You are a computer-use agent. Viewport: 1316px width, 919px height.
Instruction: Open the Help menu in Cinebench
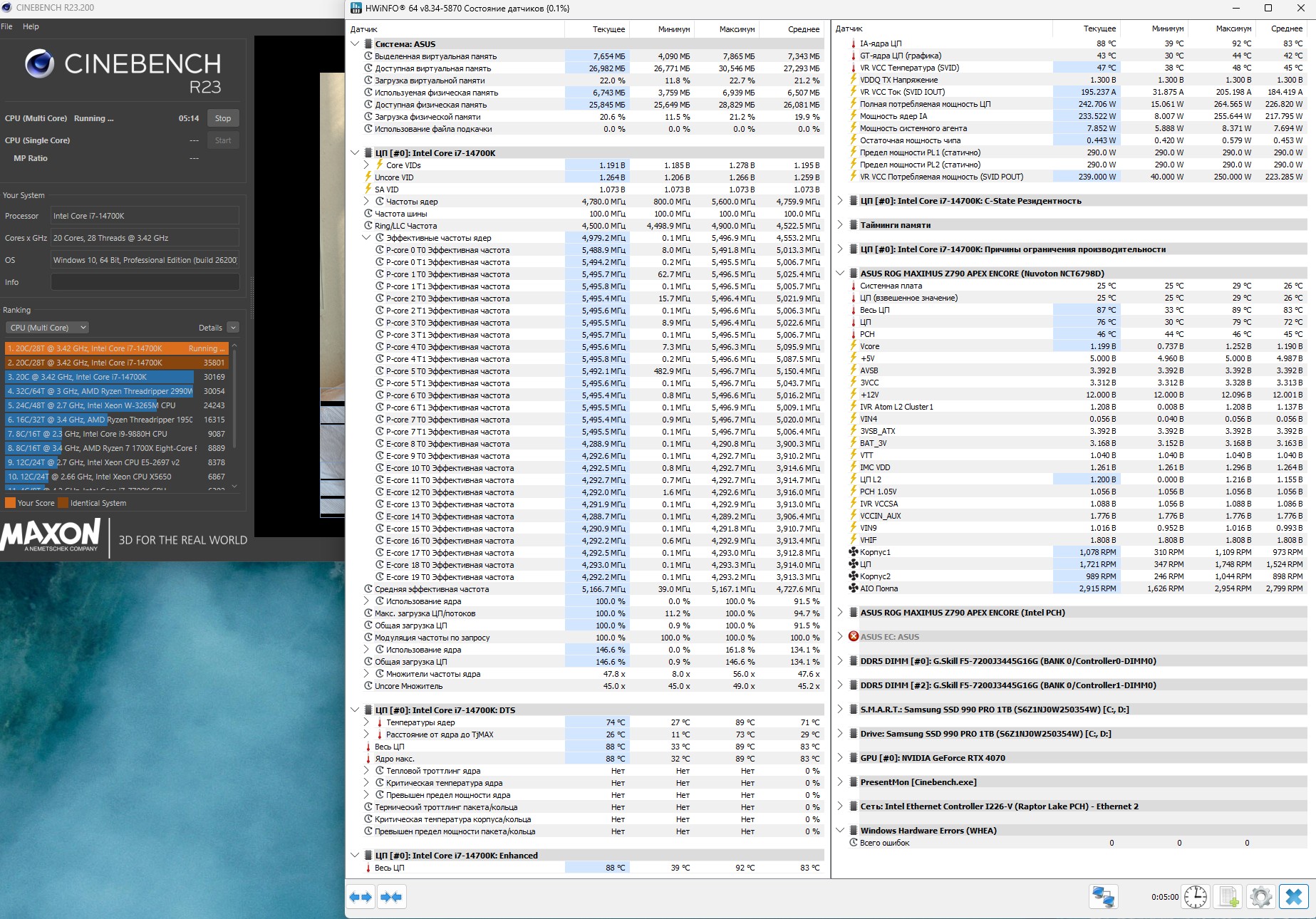[31, 26]
